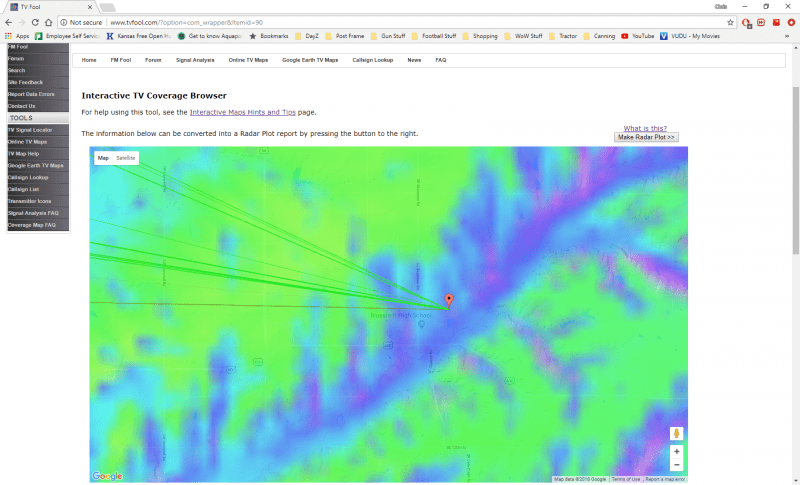Open the Apps grid in bookmarks bar
This screenshot has height=485, width=800.
[17, 36]
